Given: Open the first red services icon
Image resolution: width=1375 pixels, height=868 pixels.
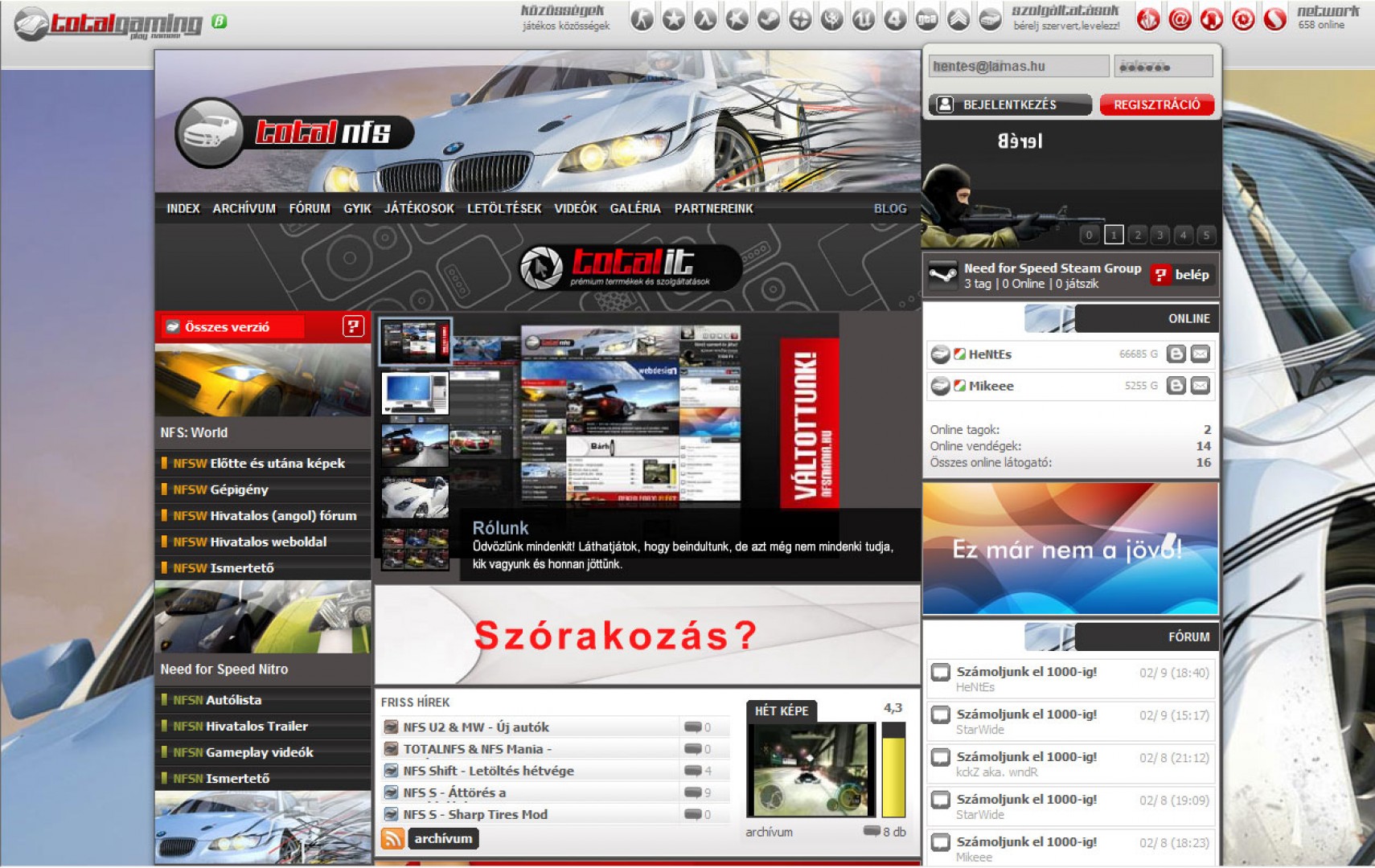Looking at the screenshot, I should 1148,18.
